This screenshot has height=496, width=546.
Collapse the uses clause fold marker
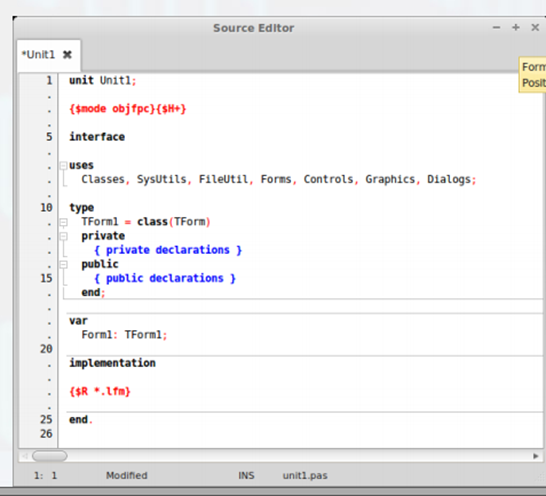click(63, 165)
